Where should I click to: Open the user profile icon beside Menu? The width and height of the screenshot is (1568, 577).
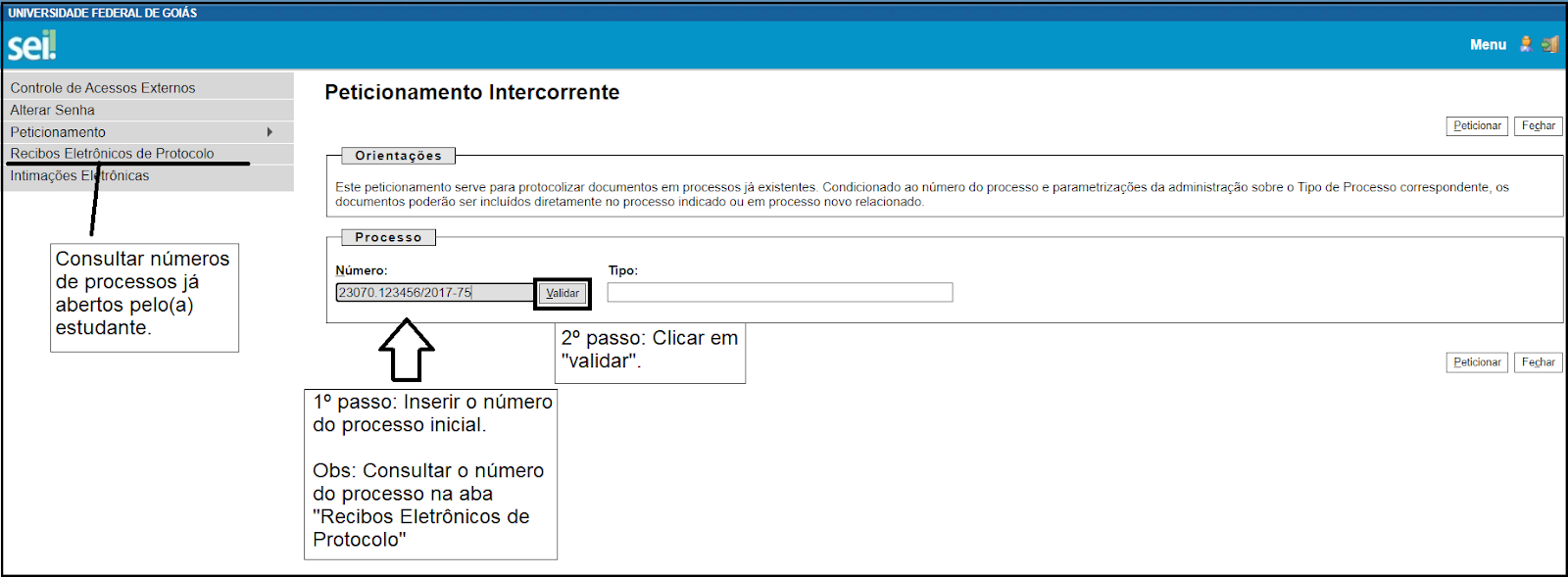pos(1526,44)
